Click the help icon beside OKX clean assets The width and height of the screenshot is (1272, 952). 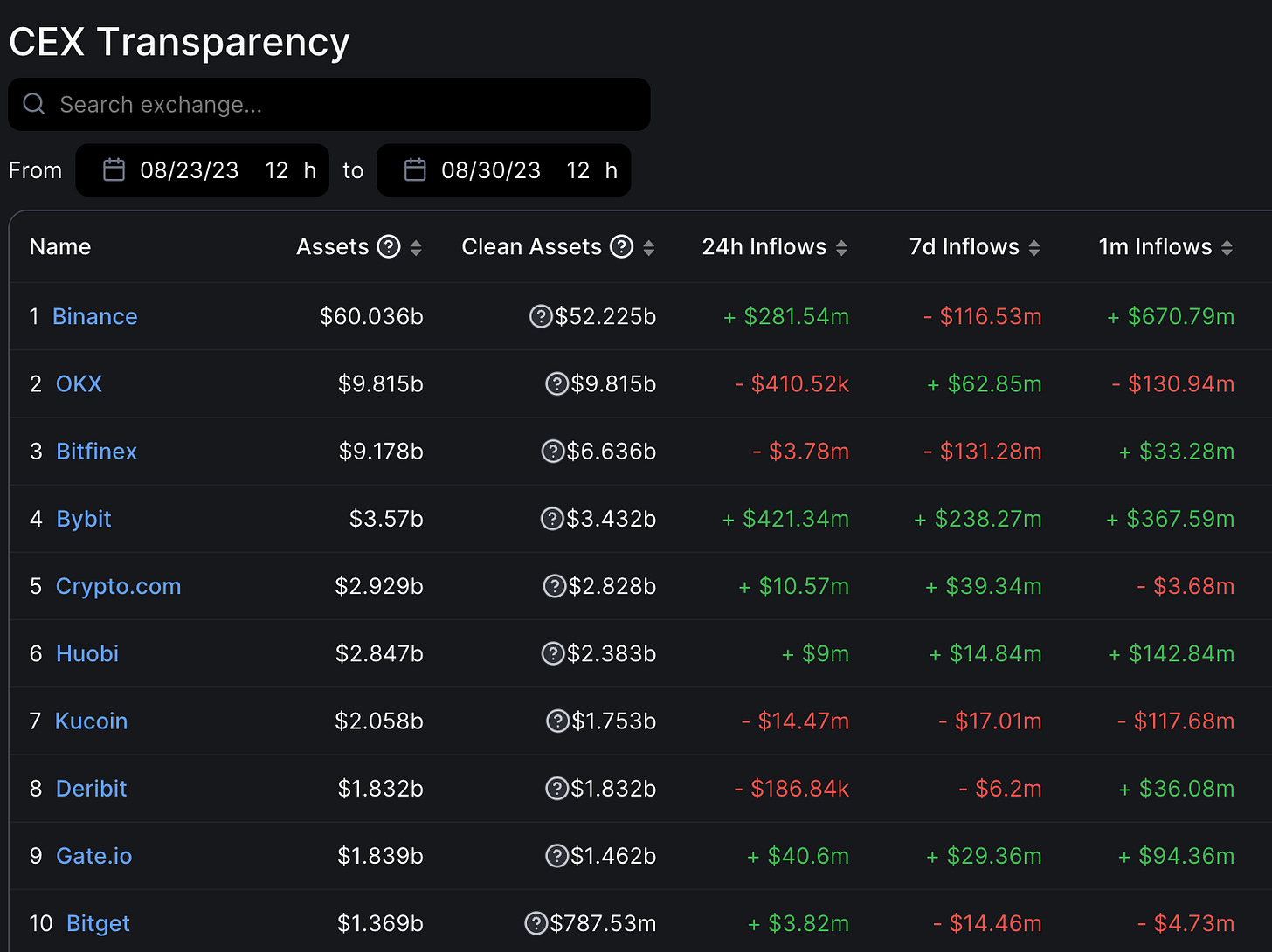[556, 383]
